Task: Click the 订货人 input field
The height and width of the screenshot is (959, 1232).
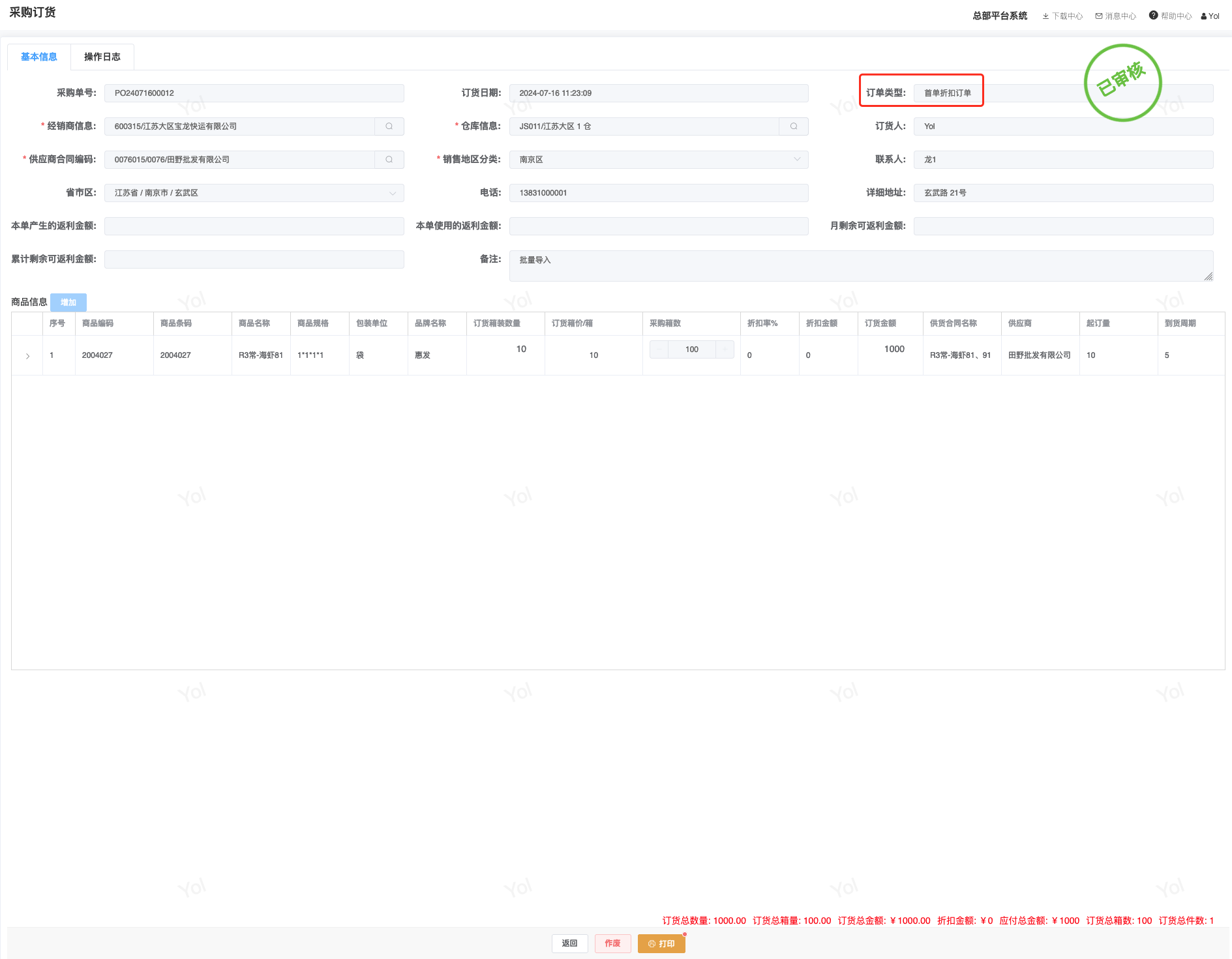Action: [1064, 126]
